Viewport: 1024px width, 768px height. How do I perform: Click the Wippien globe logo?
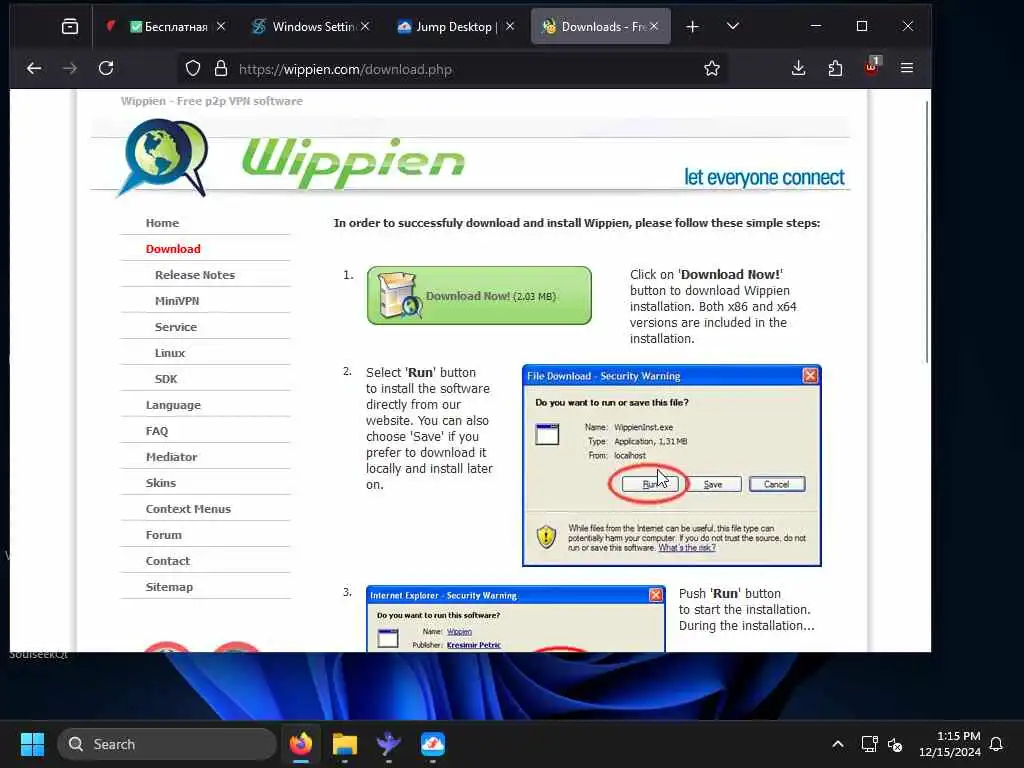[163, 159]
